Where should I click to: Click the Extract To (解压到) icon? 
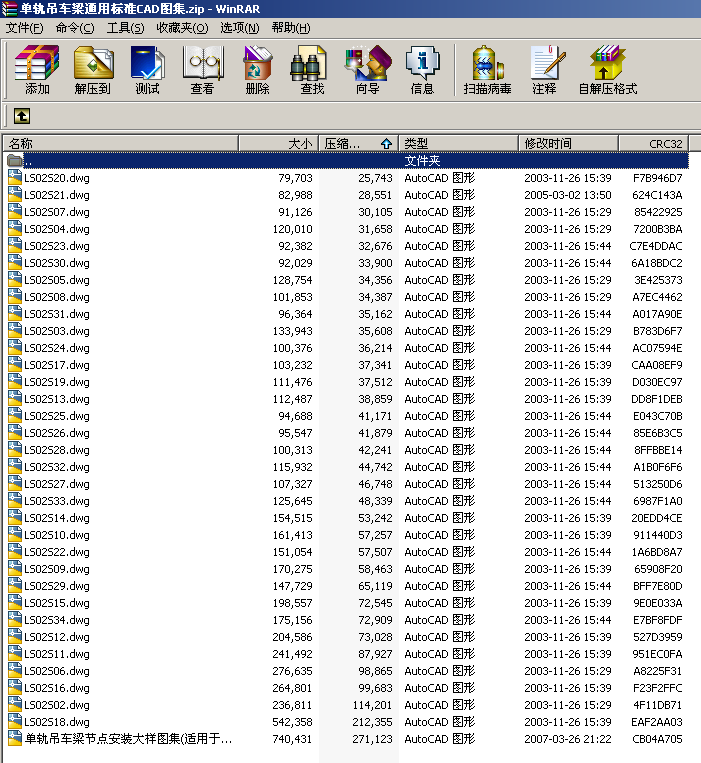click(92, 70)
